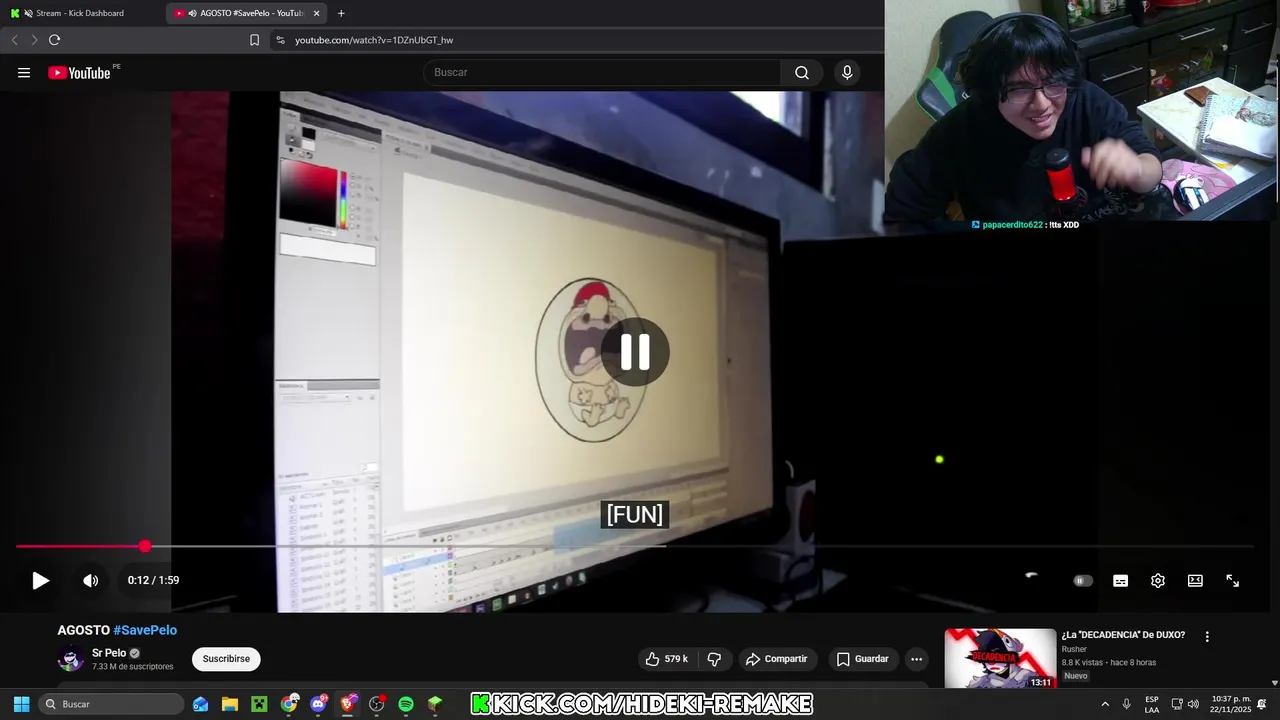The width and height of the screenshot is (1280, 720).
Task: Open the clock showing 10:37 p. m.
Action: [1231, 704]
